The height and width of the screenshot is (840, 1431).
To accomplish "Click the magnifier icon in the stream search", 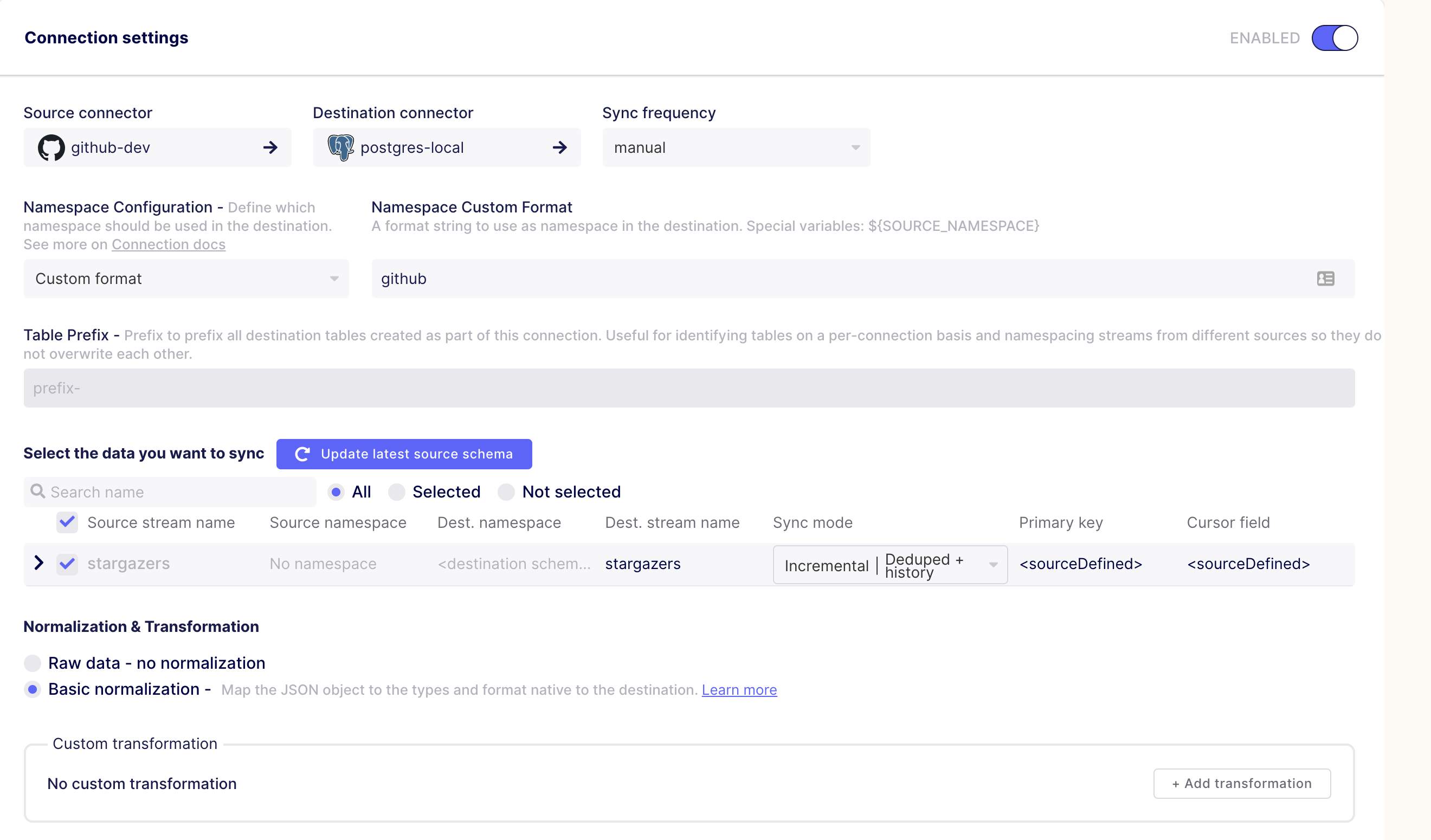I will 37,491.
